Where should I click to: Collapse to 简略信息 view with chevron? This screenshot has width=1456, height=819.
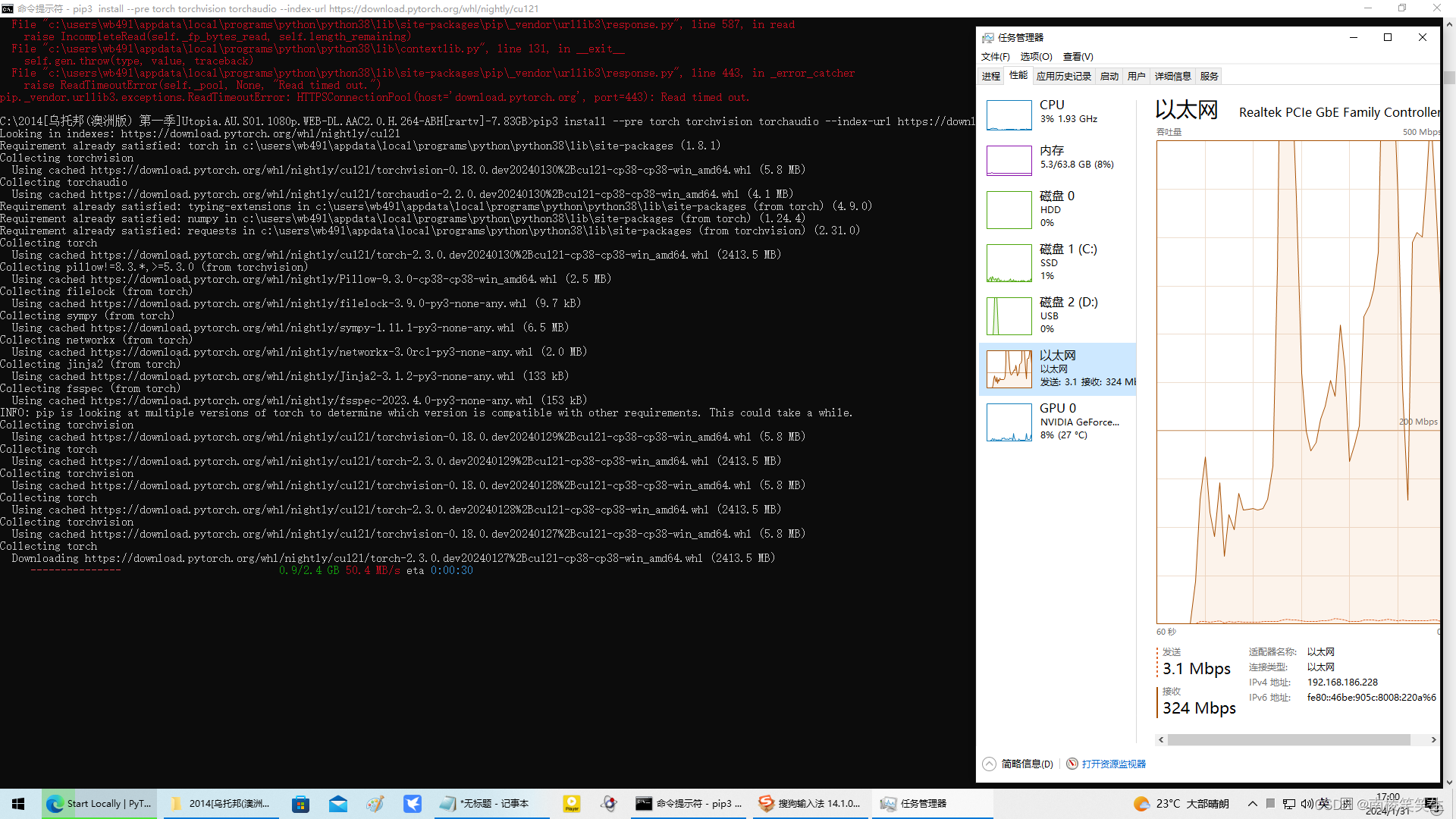point(990,764)
